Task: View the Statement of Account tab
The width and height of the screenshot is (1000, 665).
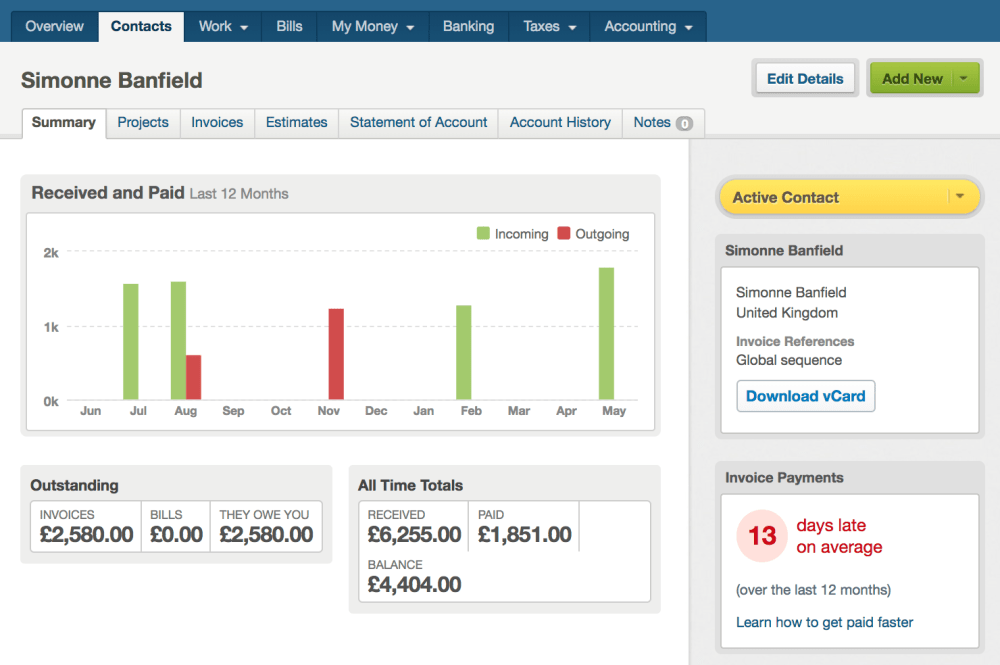Action: pos(418,122)
